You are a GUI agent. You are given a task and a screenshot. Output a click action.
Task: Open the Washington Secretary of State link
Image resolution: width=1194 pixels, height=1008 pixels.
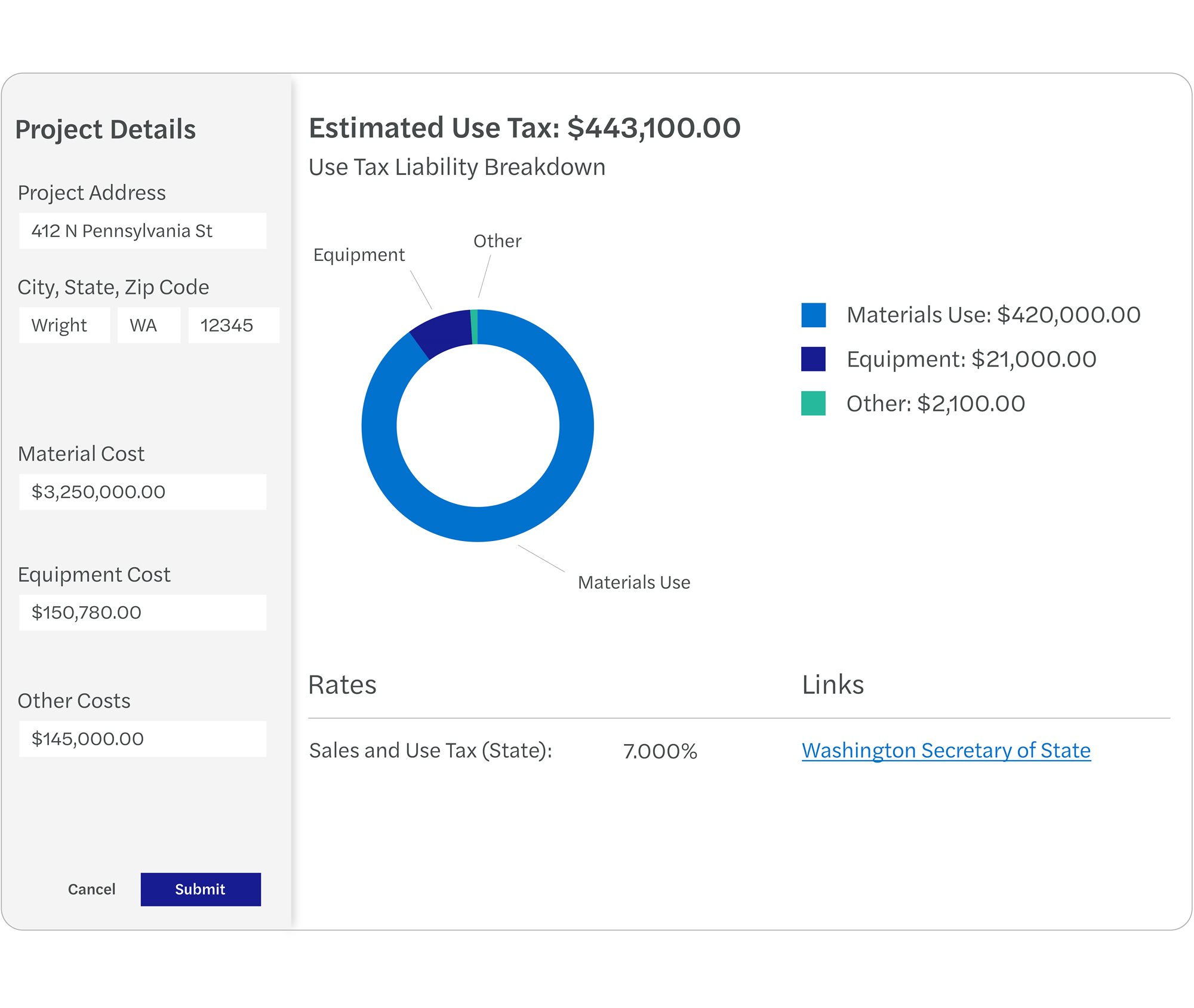tap(946, 751)
